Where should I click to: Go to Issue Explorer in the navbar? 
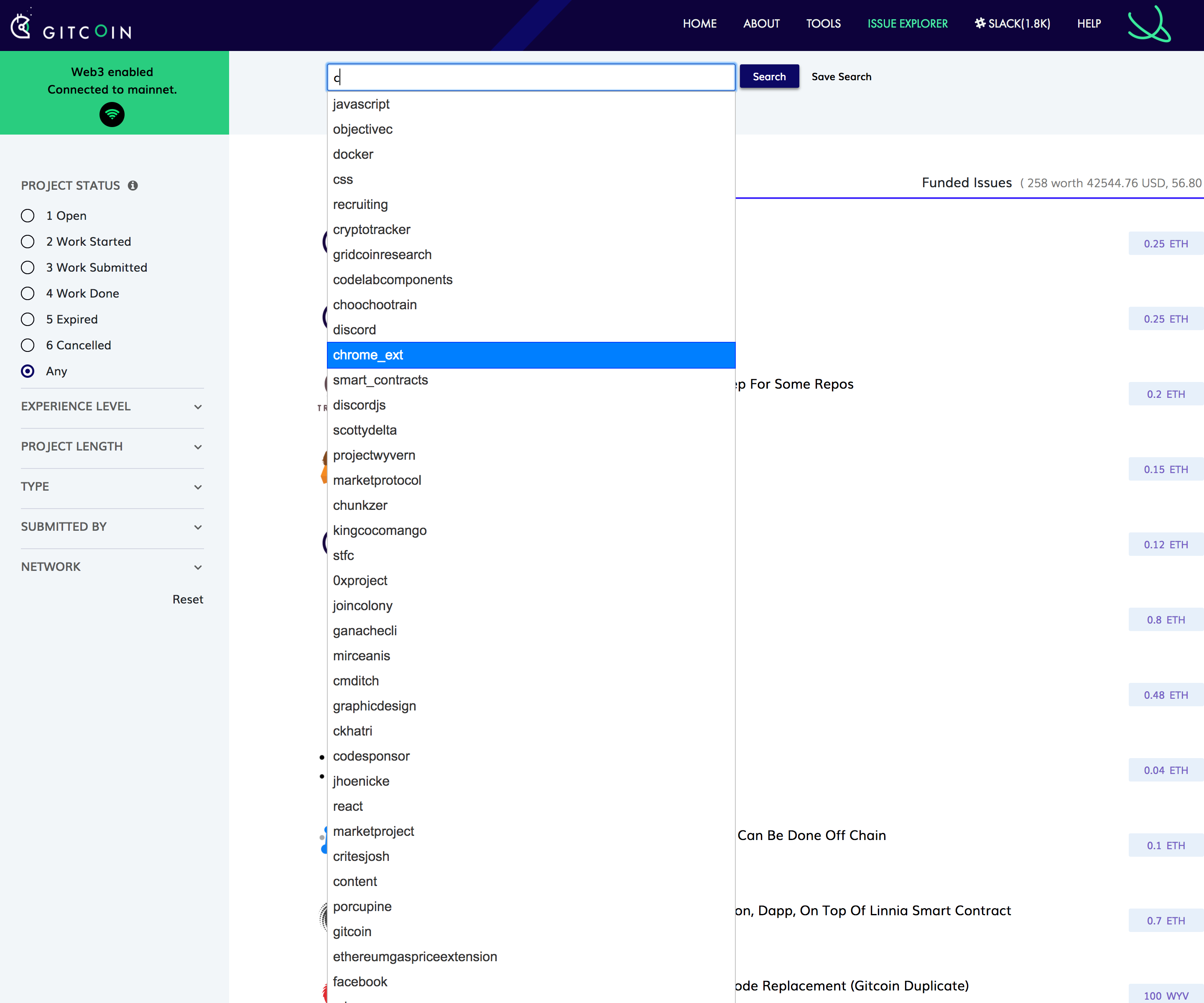coord(907,23)
